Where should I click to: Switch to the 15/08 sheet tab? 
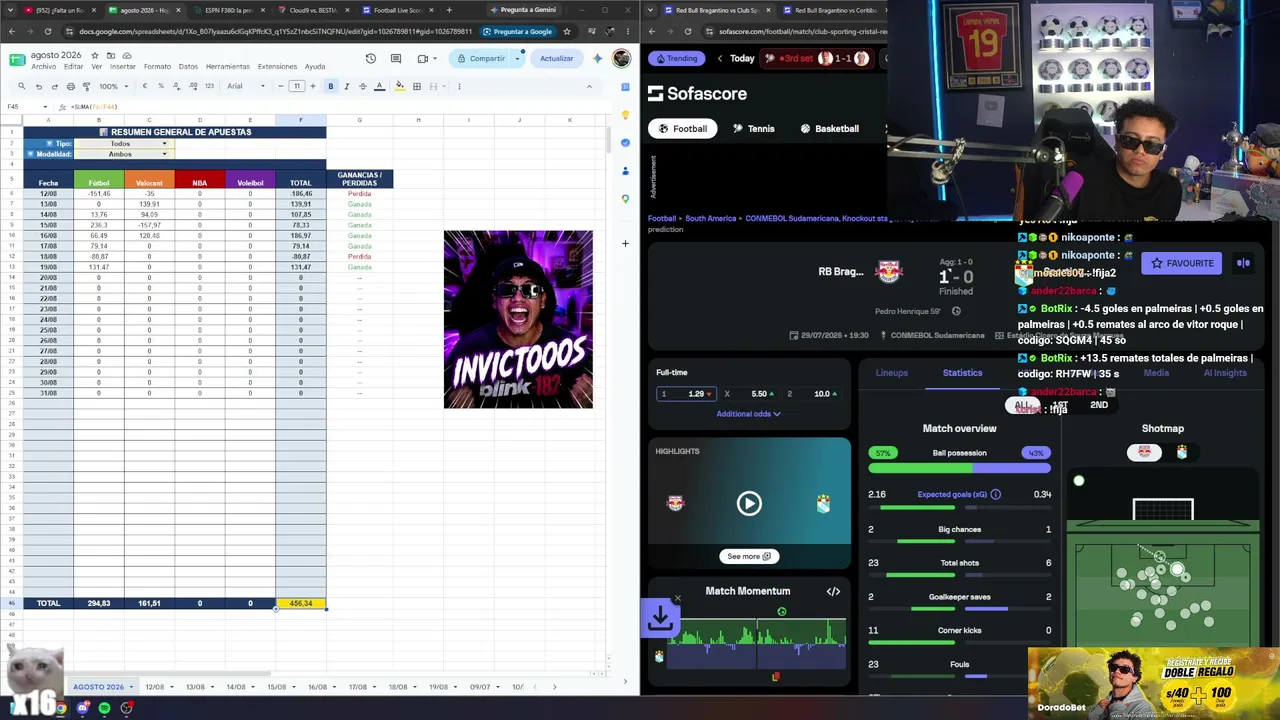[x=276, y=687]
